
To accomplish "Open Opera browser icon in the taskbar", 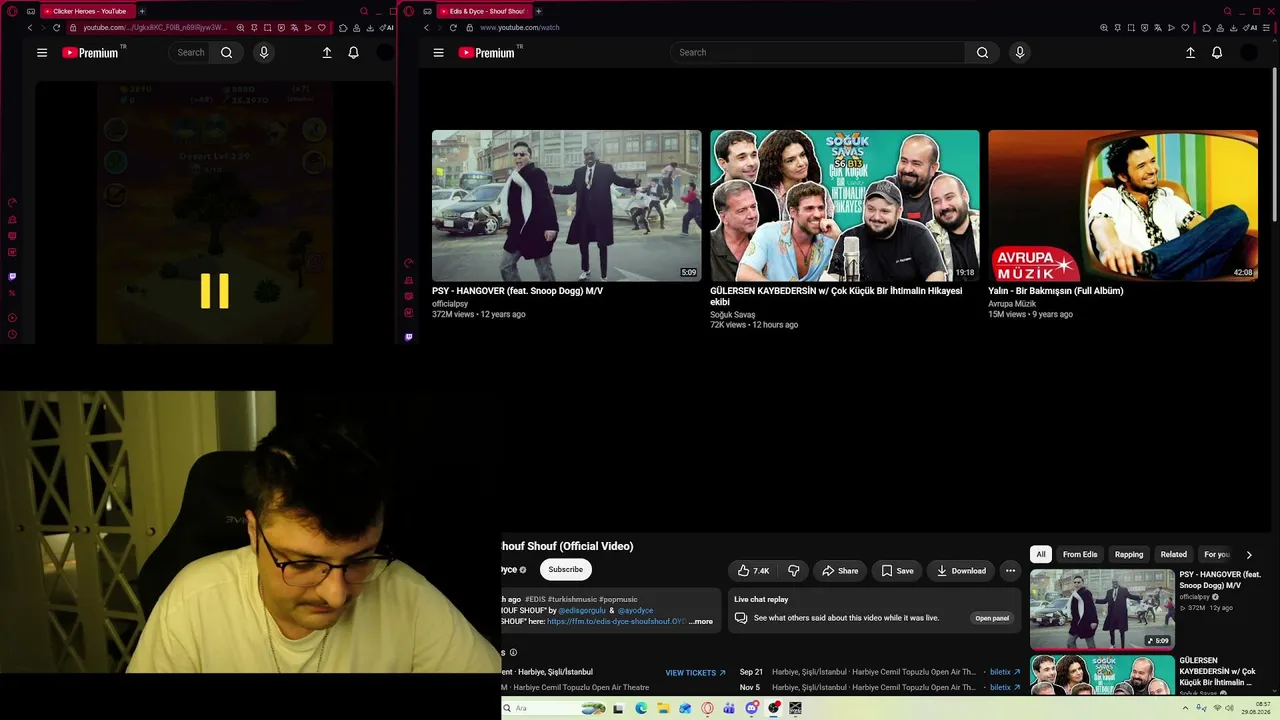I will point(708,708).
